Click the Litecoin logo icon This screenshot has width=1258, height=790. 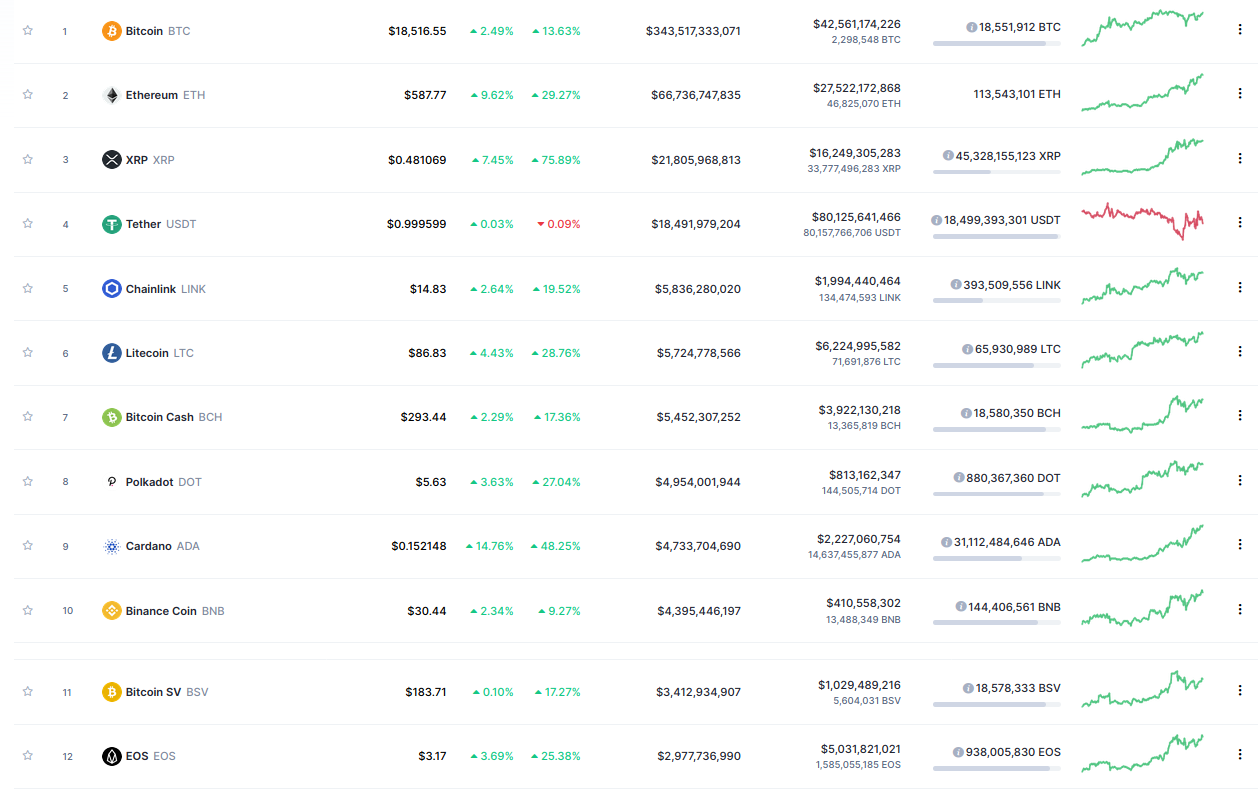[x=112, y=353]
